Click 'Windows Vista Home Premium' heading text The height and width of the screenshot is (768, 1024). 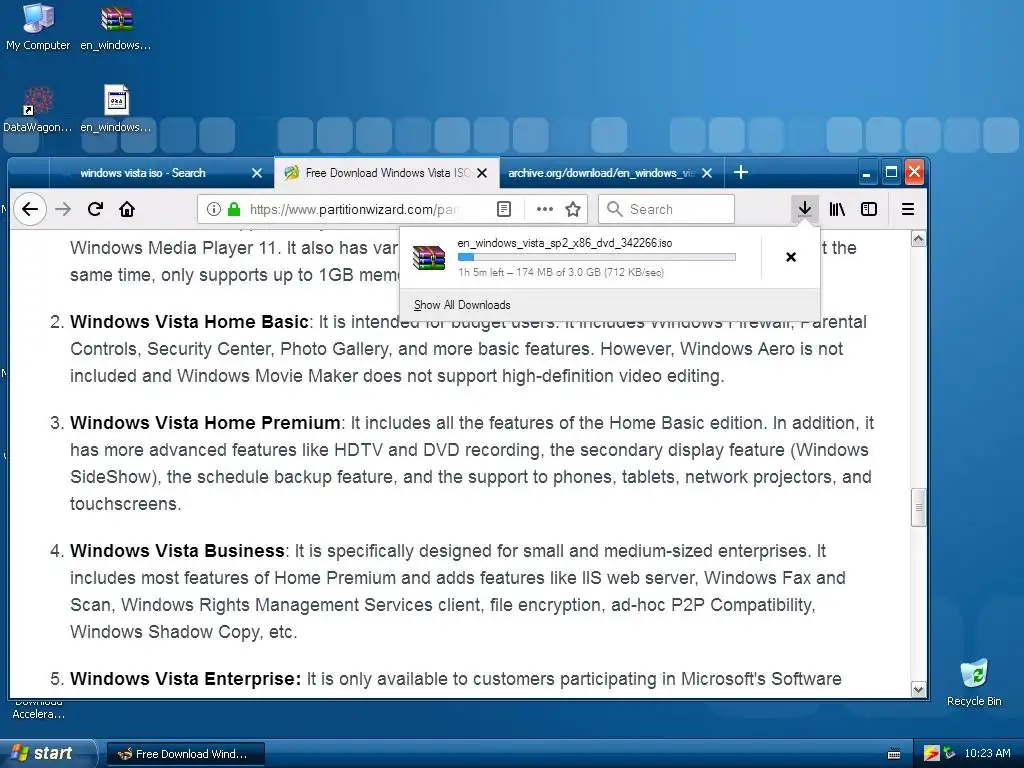(205, 423)
